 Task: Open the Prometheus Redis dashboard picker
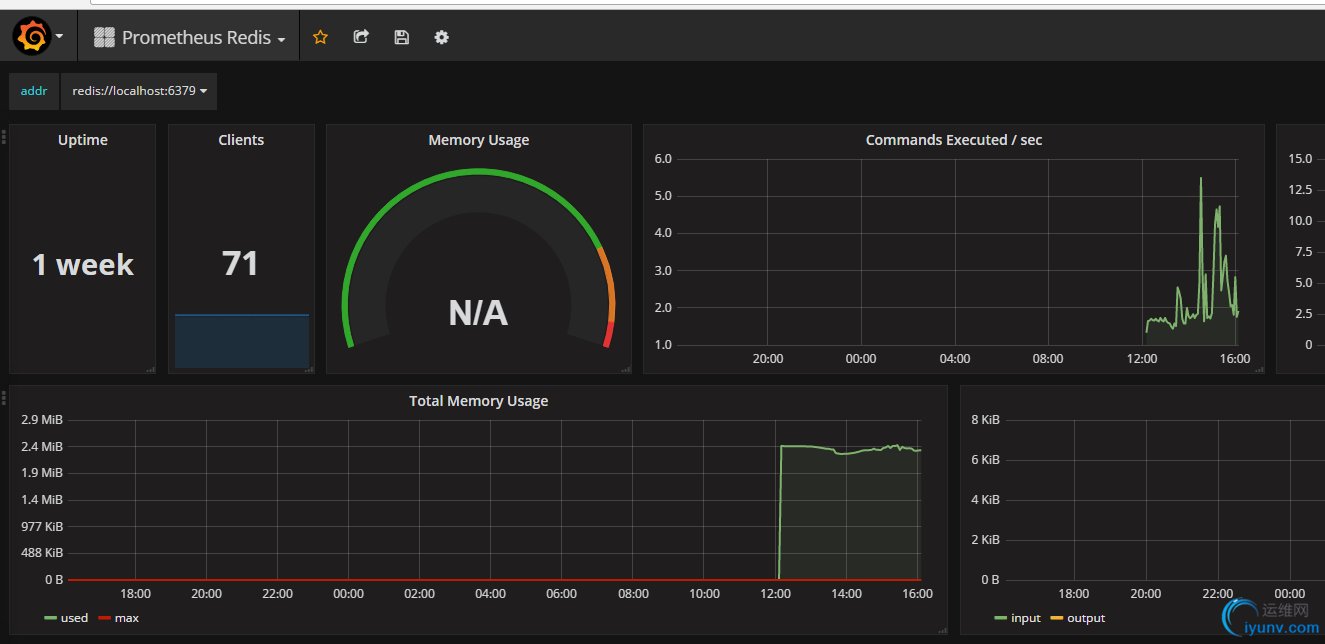[x=189, y=38]
